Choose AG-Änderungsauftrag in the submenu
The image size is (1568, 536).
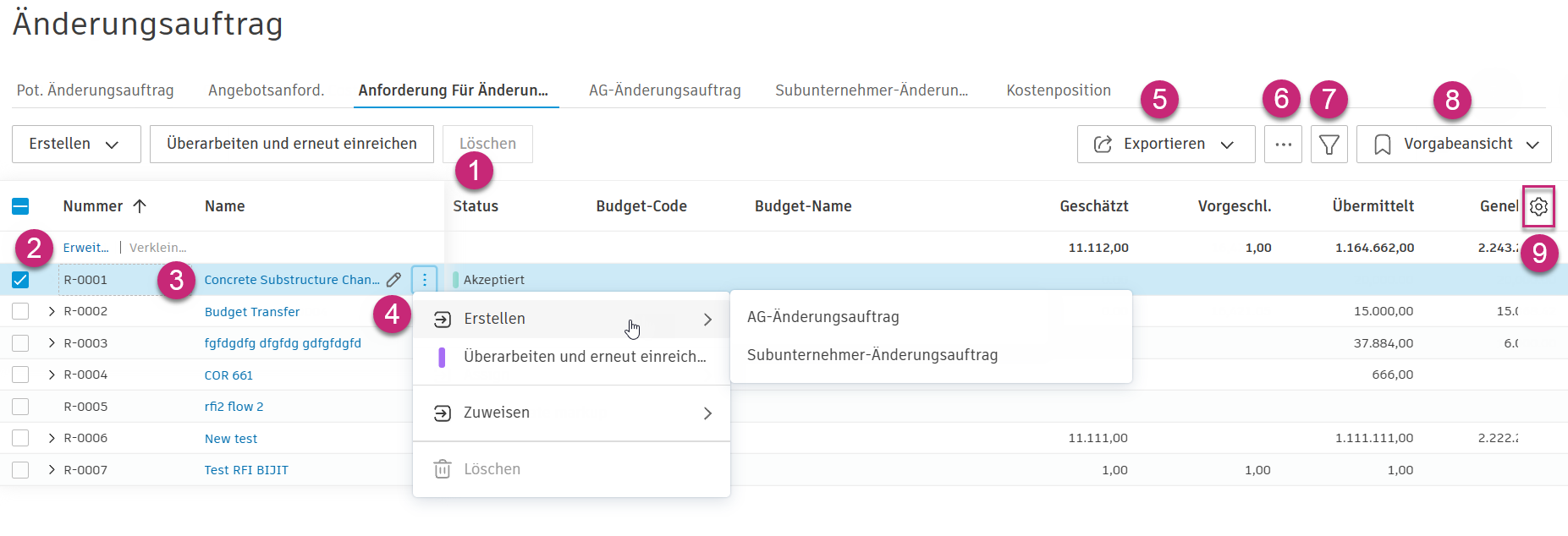pos(931,317)
